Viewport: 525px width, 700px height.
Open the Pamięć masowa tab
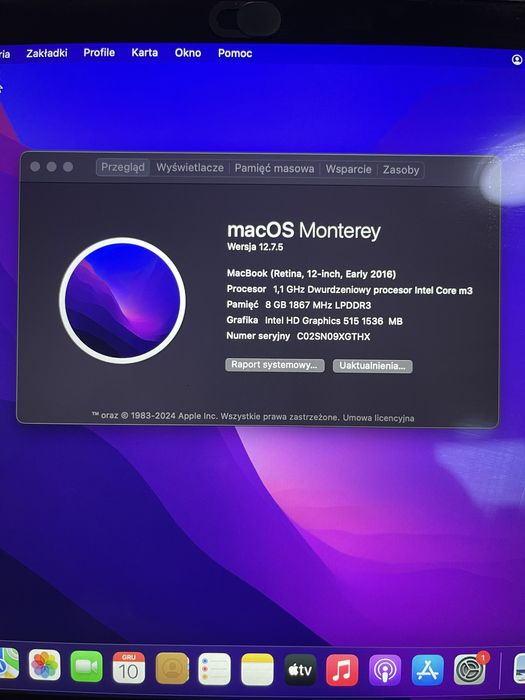tap(274, 169)
